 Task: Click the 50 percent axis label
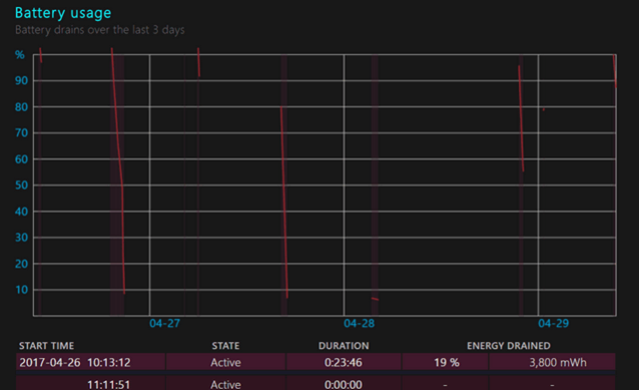point(22,185)
